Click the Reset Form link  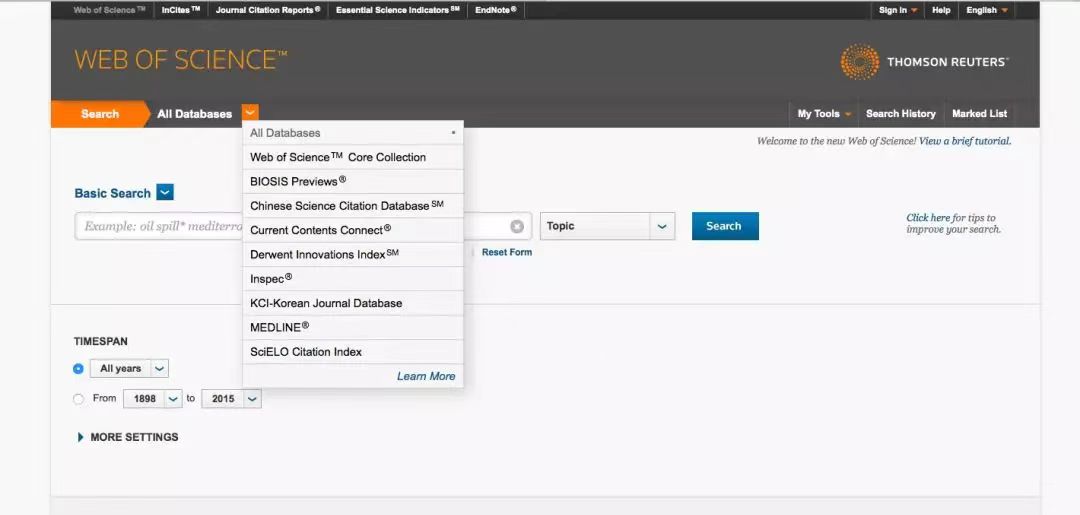507,252
